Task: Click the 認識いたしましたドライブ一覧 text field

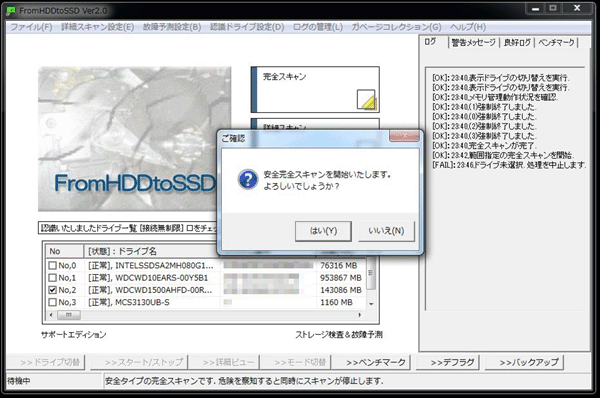Action: [x=128, y=228]
